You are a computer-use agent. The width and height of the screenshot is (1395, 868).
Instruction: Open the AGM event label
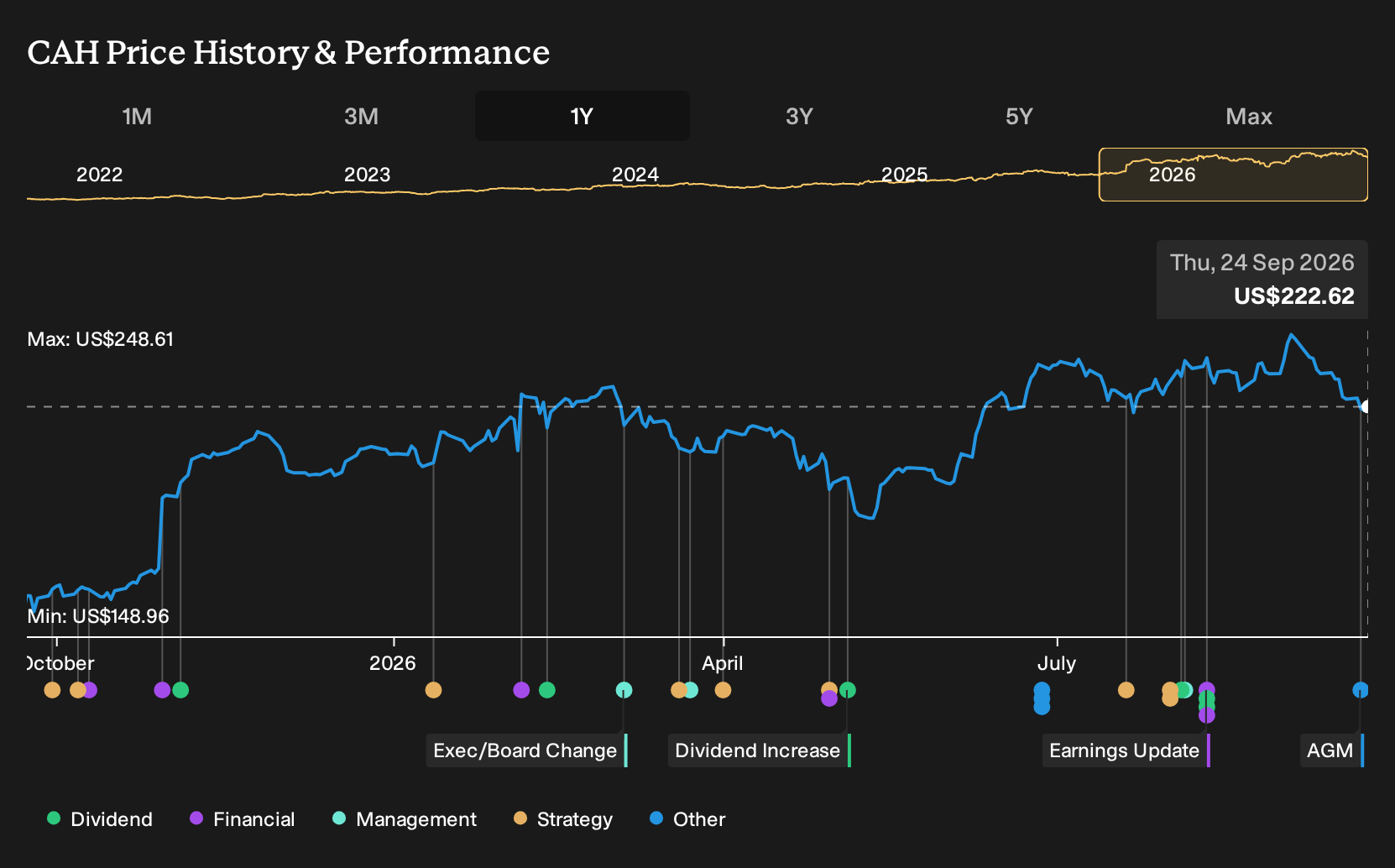click(x=1332, y=750)
